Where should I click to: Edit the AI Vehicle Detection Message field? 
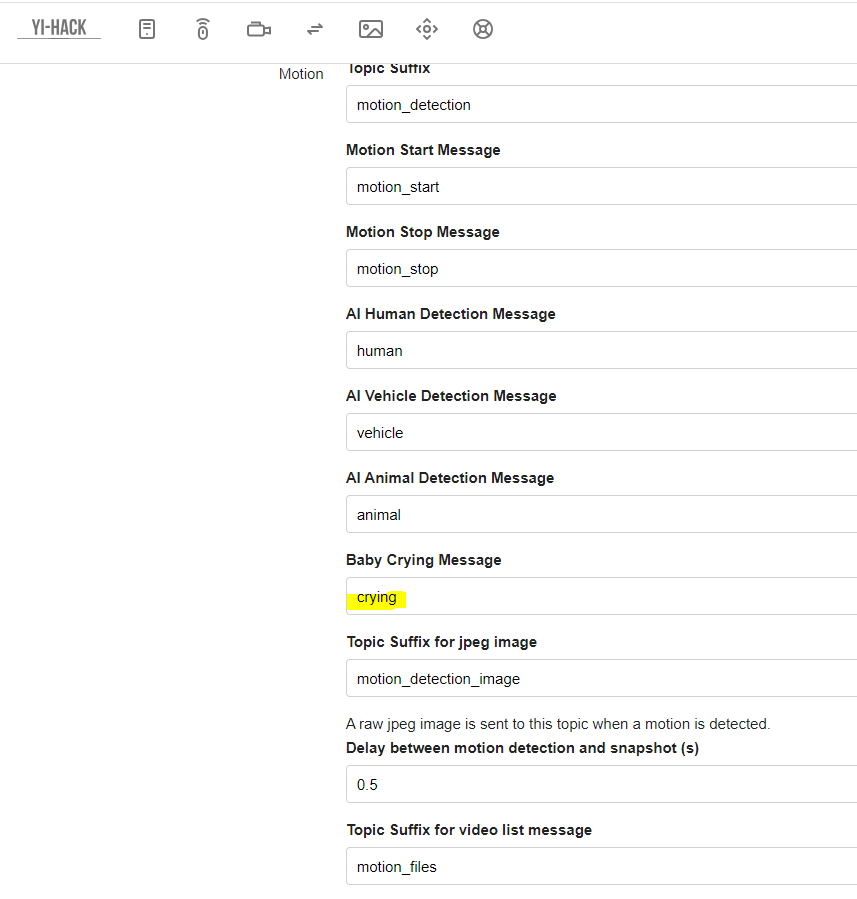601,432
